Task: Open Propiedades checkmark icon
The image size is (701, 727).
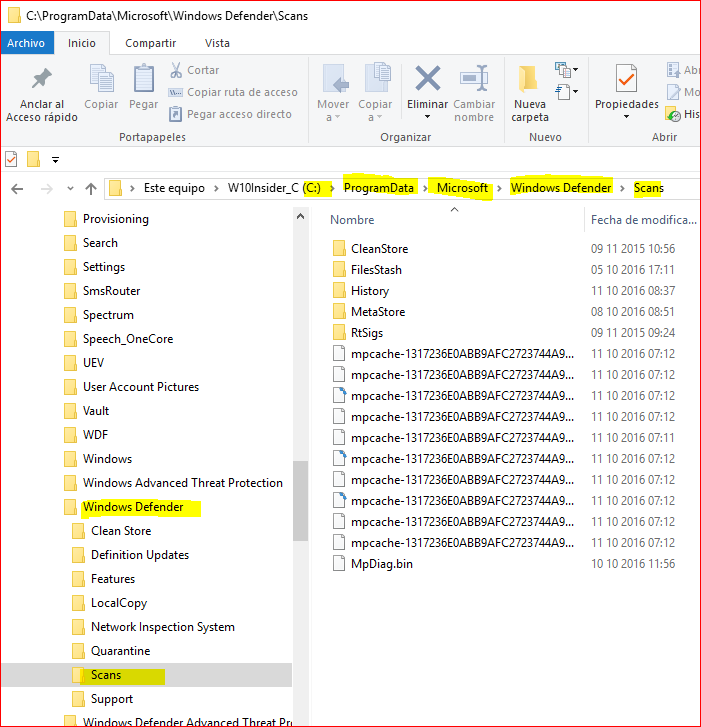Action: pos(626,78)
